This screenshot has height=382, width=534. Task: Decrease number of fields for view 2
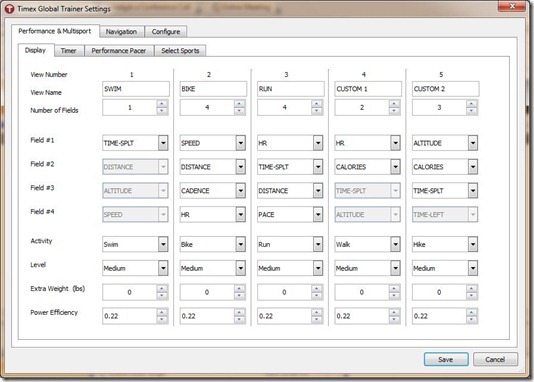pyautogui.click(x=240, y=111)
